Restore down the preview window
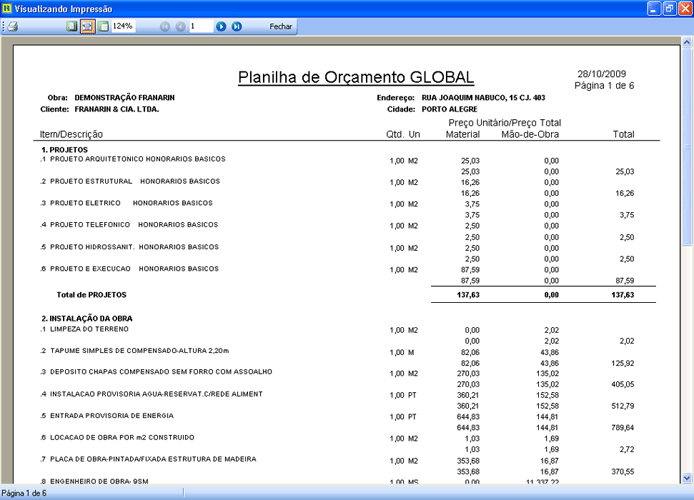 click(670, 8)
